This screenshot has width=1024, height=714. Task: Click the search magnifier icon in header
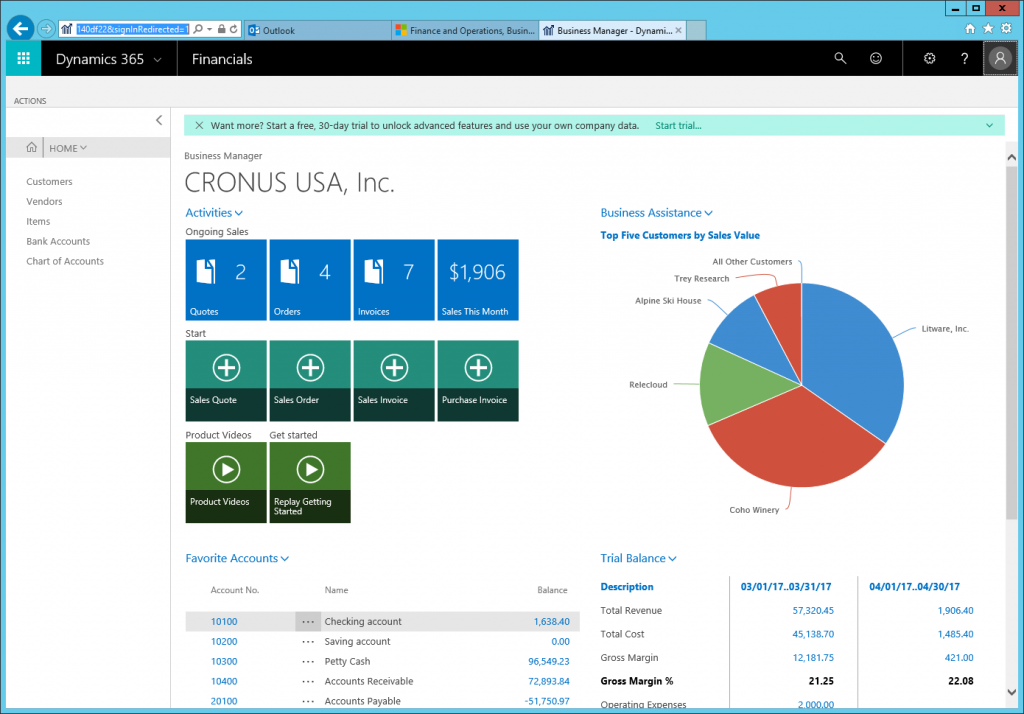point(840,58)
